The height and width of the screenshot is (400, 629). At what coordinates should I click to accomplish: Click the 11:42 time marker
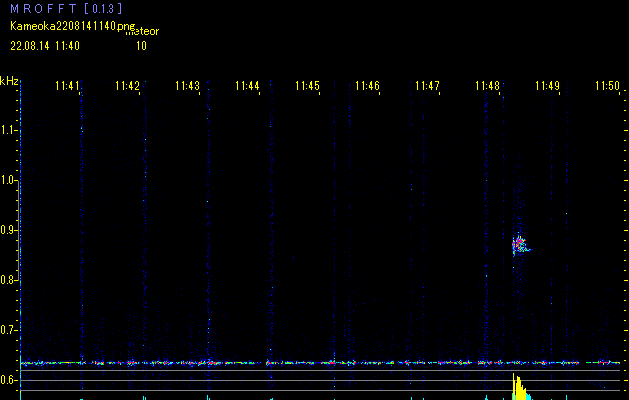[127, 86]
